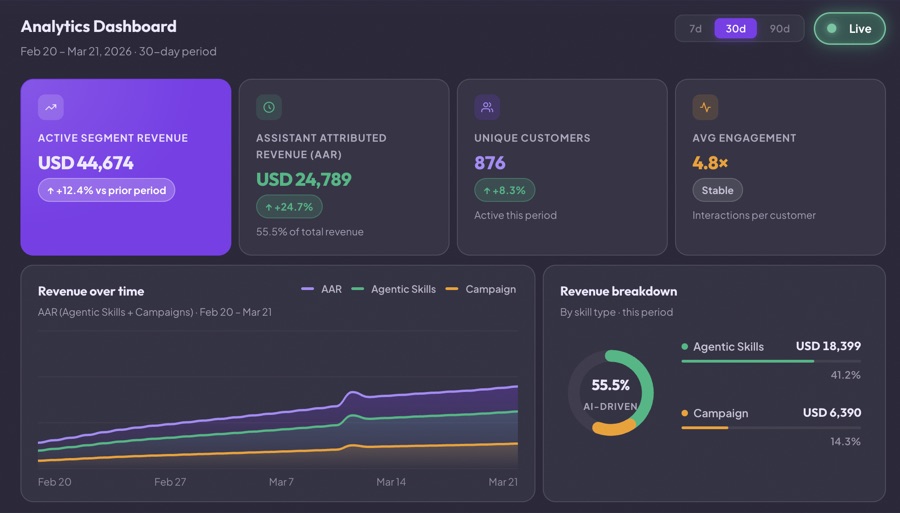Click the 'Interactions per customer' caption
Viewport: 900px width, 513px height.
point(754,215)
